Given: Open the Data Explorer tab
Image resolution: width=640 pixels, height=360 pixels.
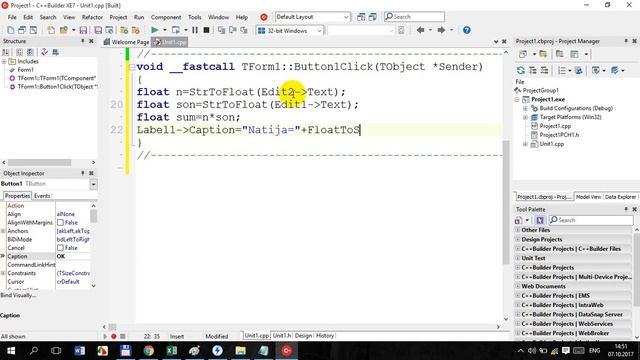Looking at the screenshot, I should click(x=620, y=197).
